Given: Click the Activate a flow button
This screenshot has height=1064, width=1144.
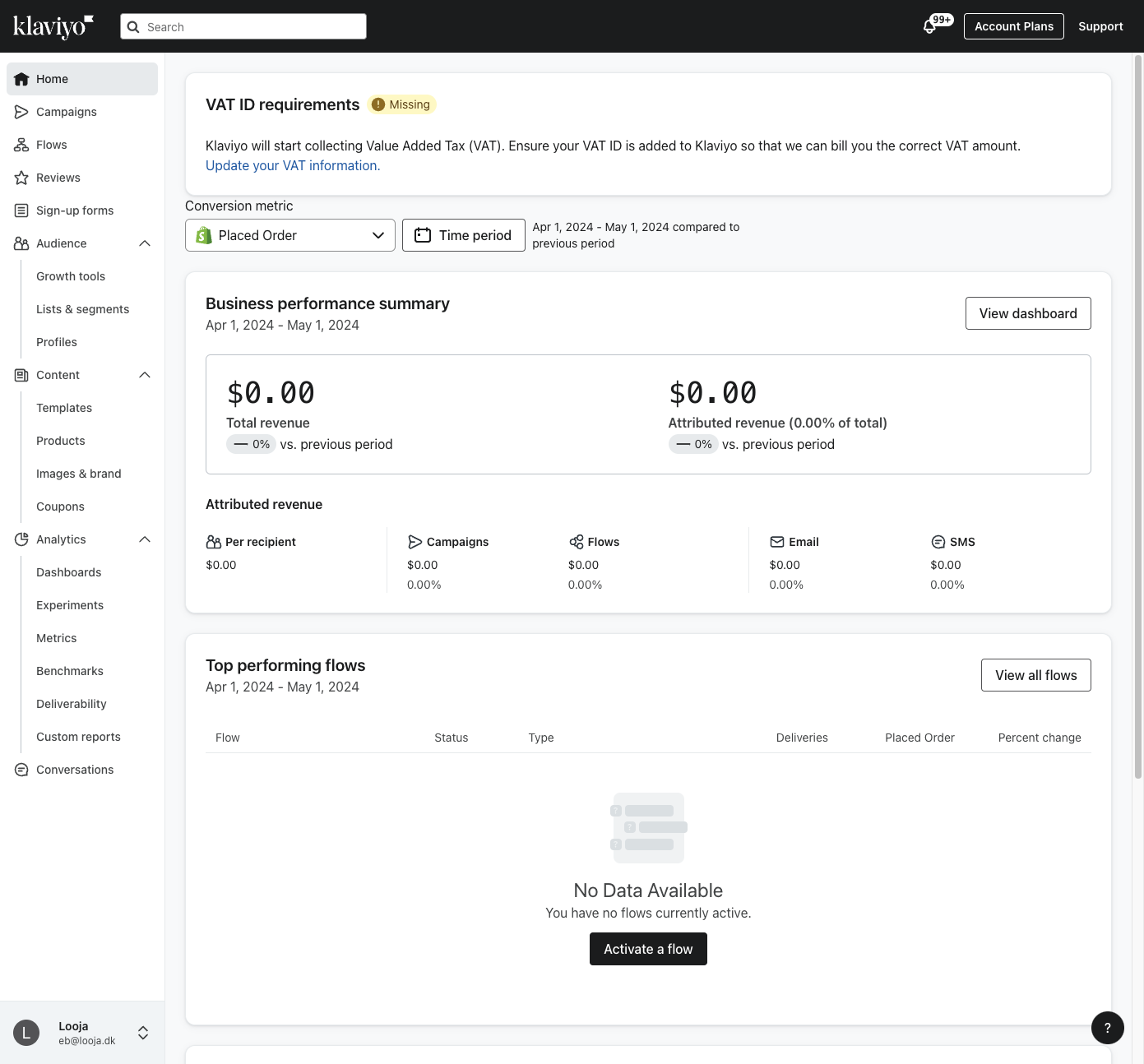Looking at the screenshot, I should 648,949.
